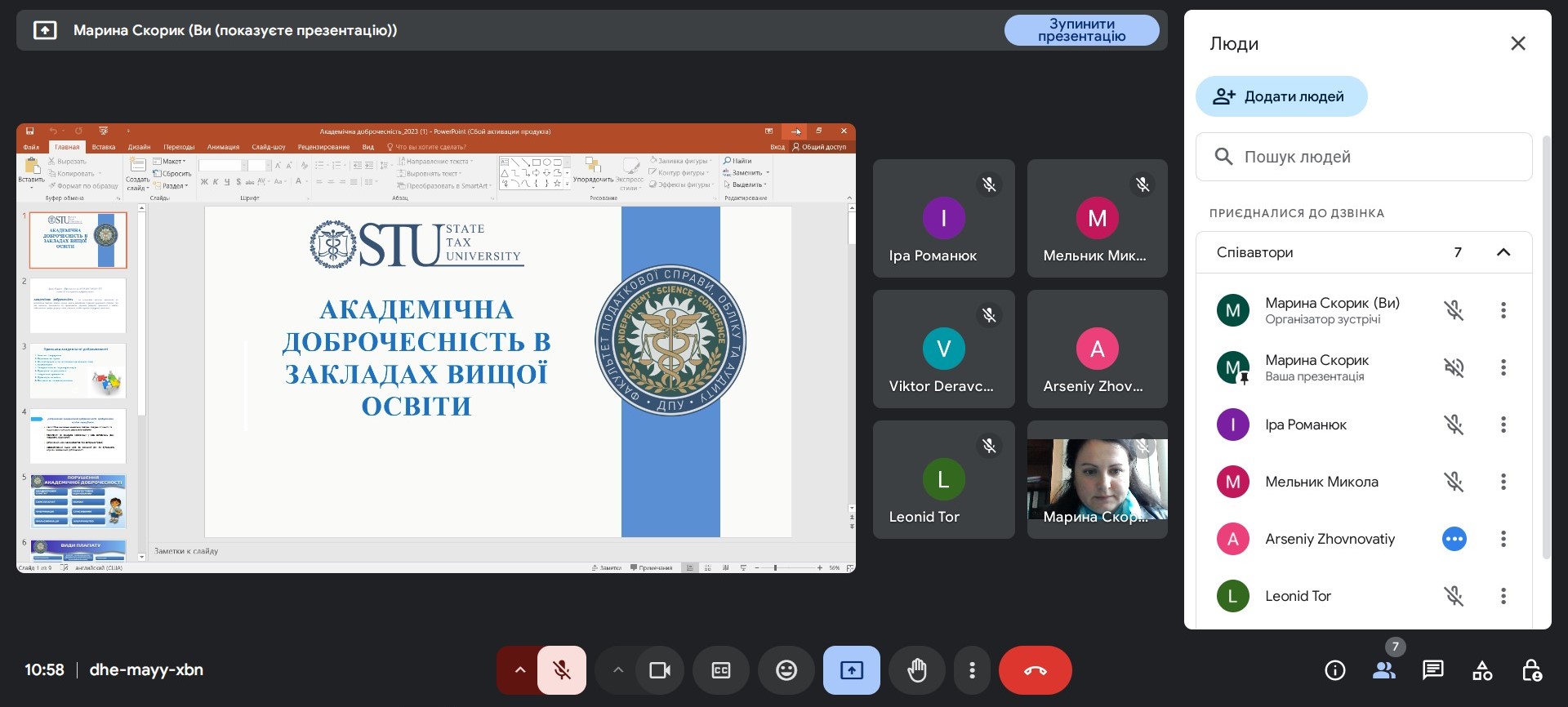Enable closed captions with CC button
The image size is (1568, 707).
[721, 670]
